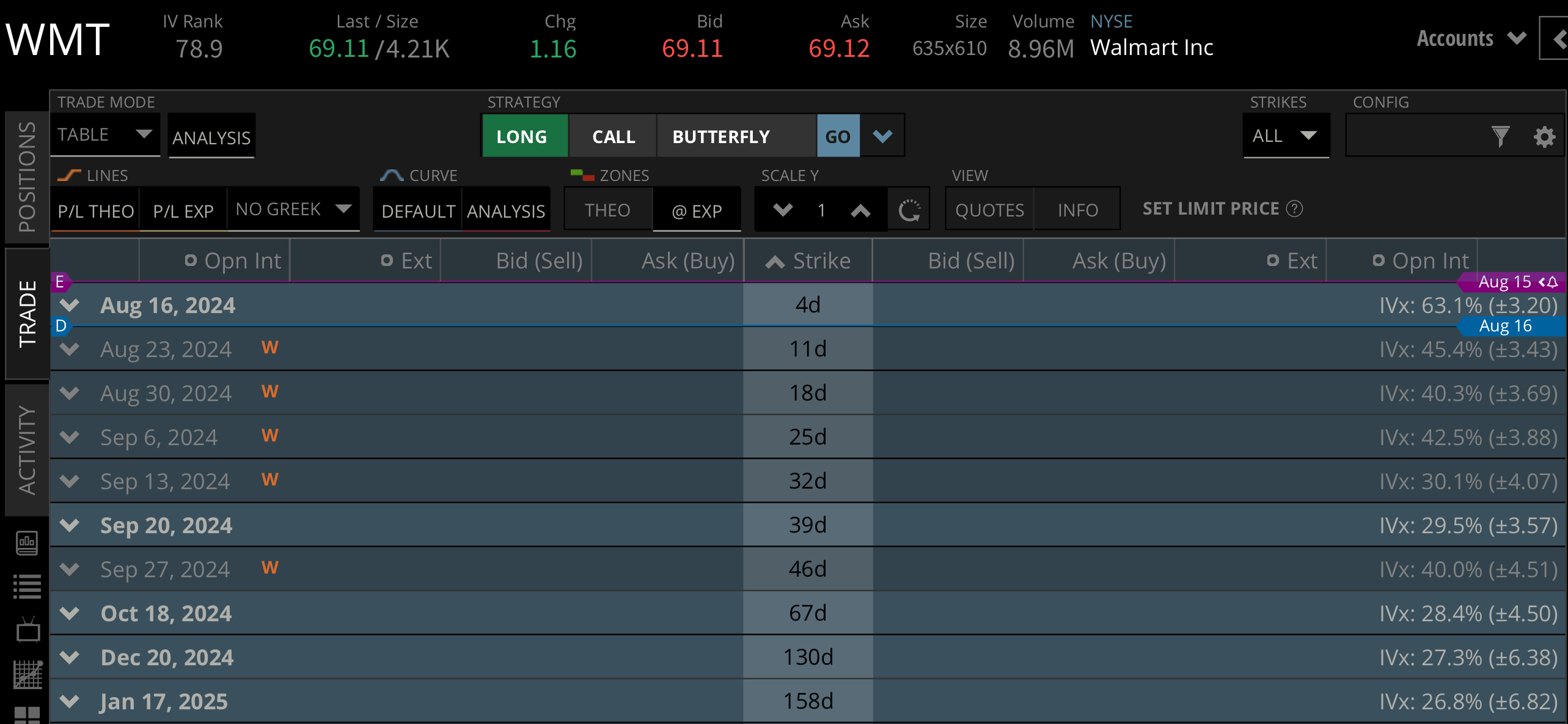Open the grid chart sidebar icon
Image resolution: width=1568 pixels, height=724 pixels.
(x=27, y=674)
